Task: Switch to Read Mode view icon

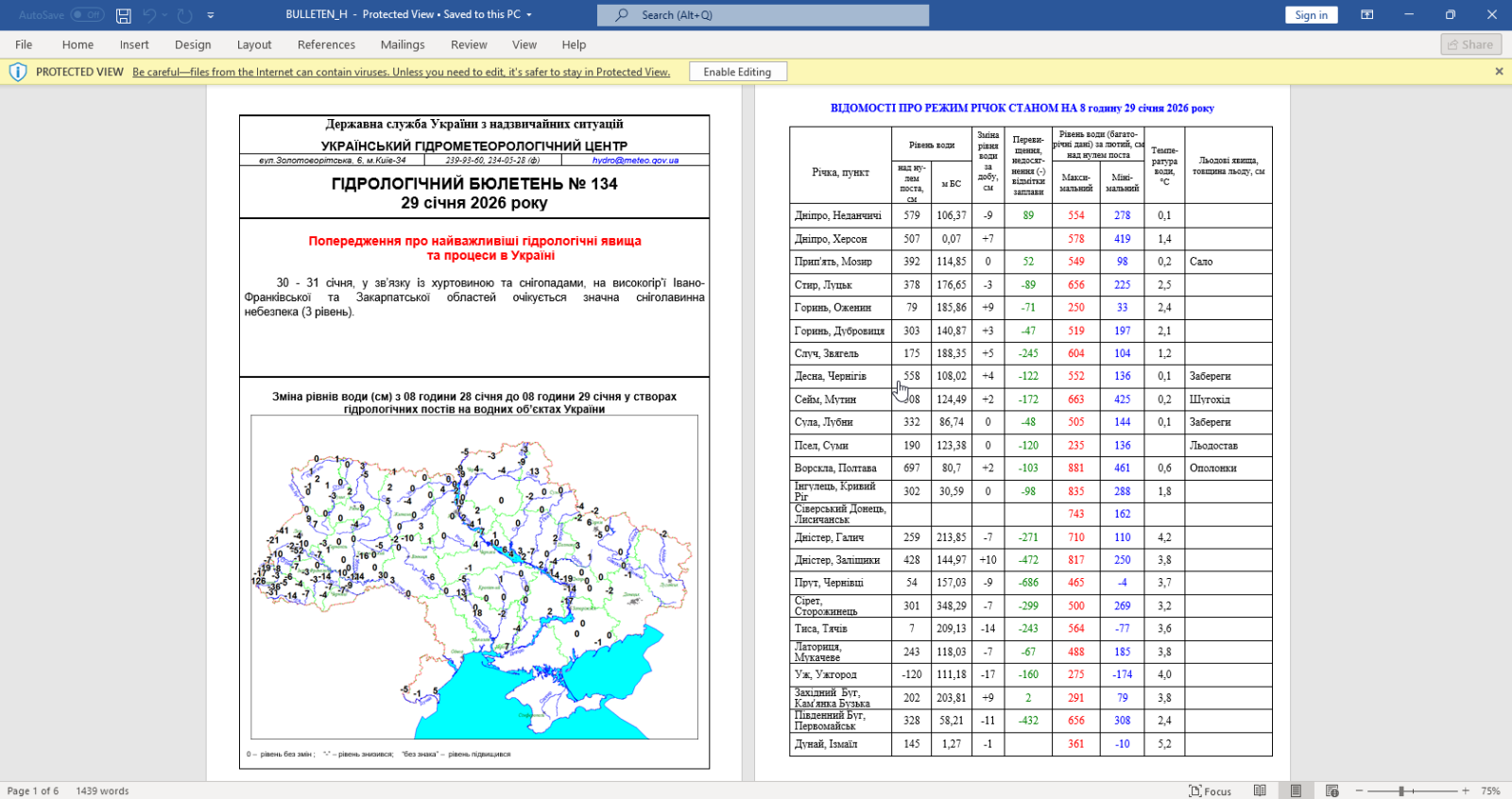Action: [x=1260, y=790]
